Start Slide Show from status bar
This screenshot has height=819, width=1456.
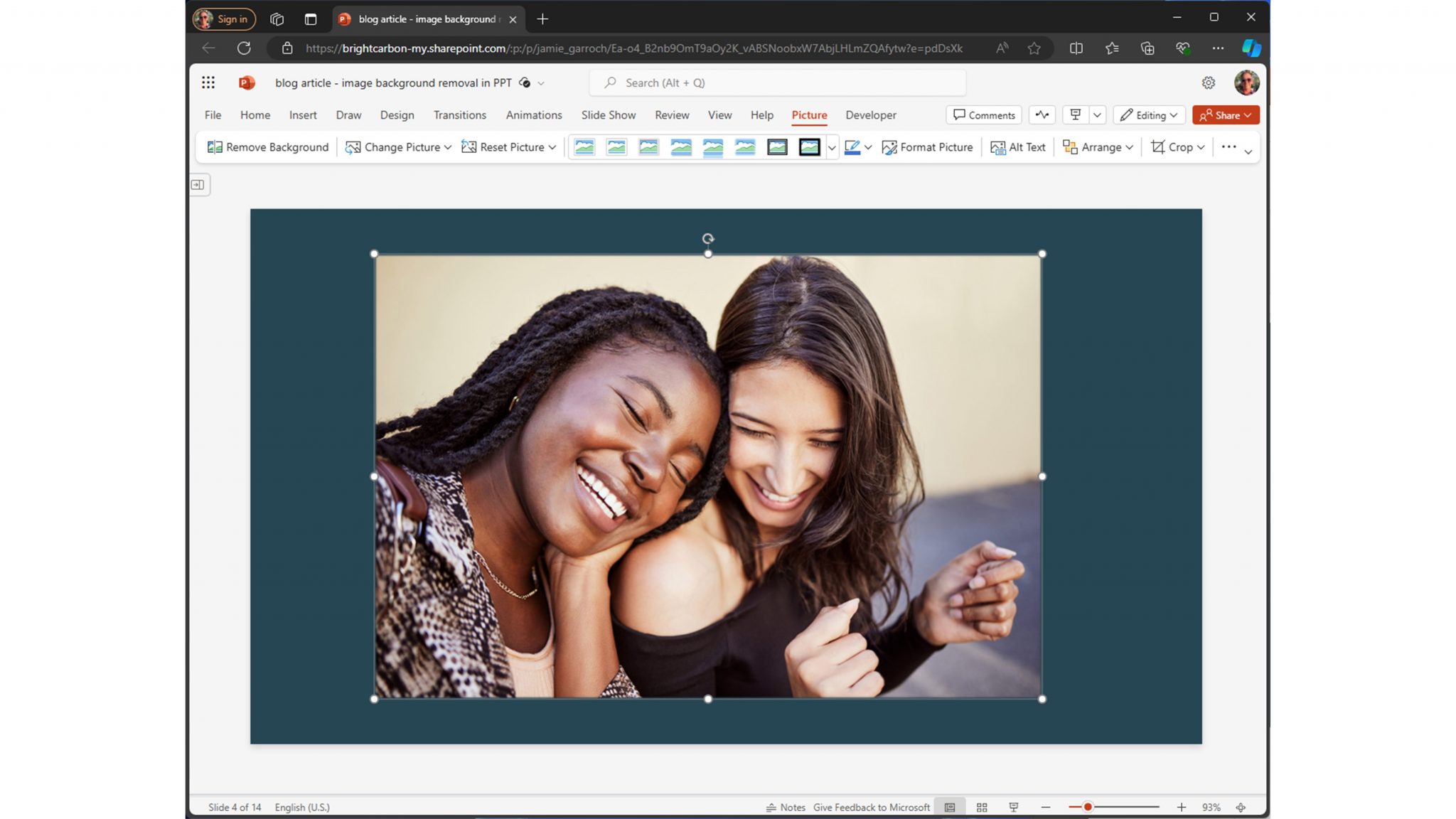[x=1015, y=807]
